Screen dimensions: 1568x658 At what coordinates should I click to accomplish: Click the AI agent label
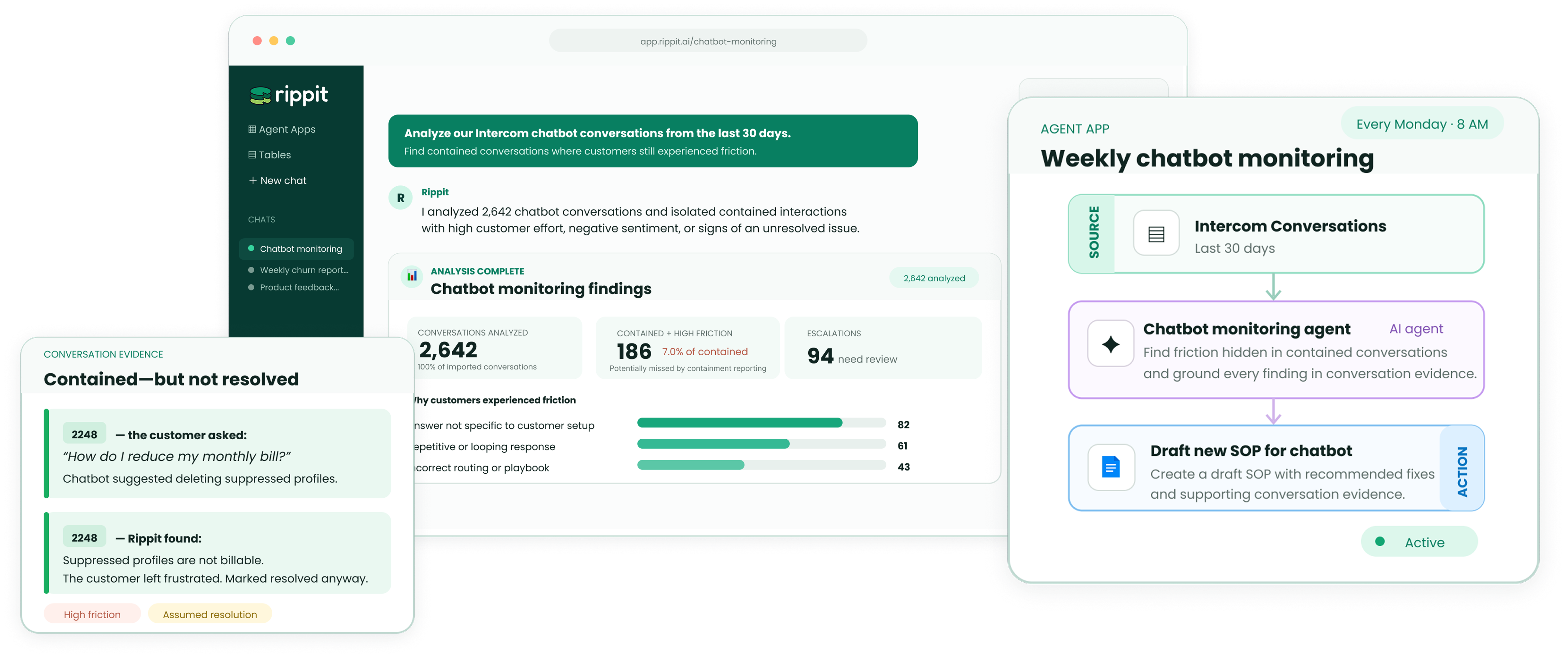pyautogui.click(x=1416, y=329)
